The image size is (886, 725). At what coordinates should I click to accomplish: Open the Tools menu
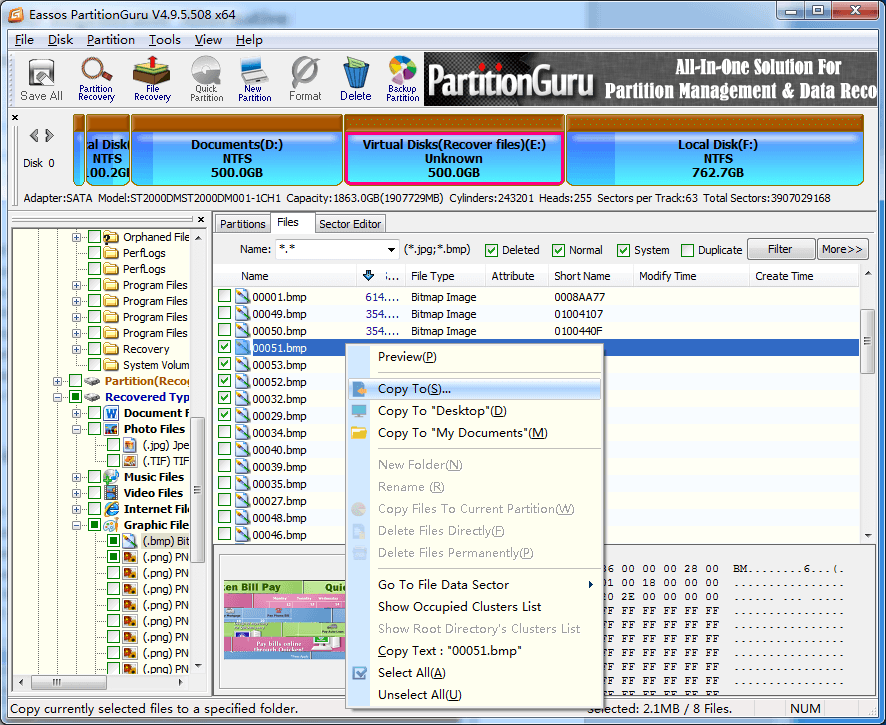tap(164, 40)
